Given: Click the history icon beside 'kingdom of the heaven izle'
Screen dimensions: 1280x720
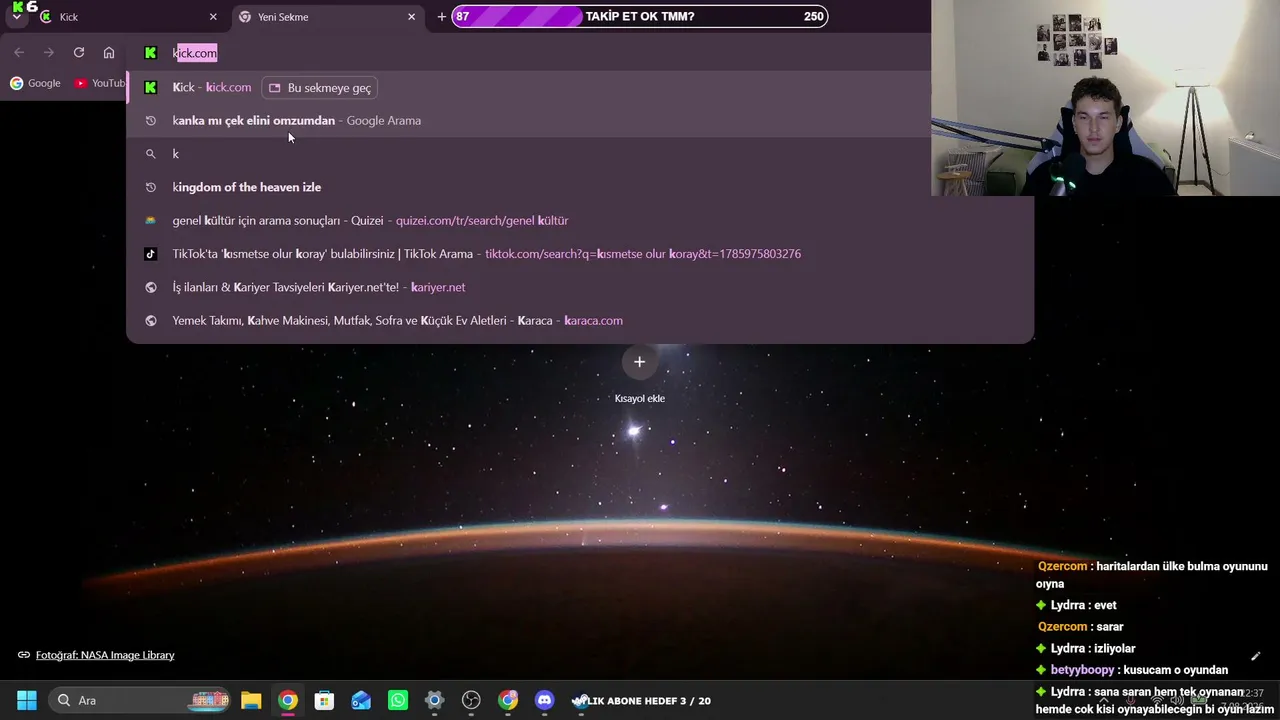Looking at the screenshot, I should click(x=151, y=187).
